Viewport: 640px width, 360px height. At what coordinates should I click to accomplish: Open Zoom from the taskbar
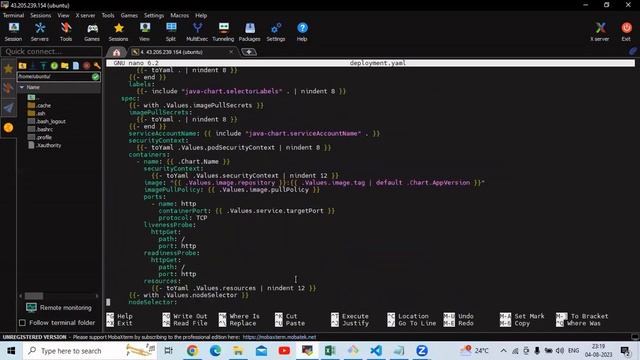pyautogui.click(x=422, y=351)
